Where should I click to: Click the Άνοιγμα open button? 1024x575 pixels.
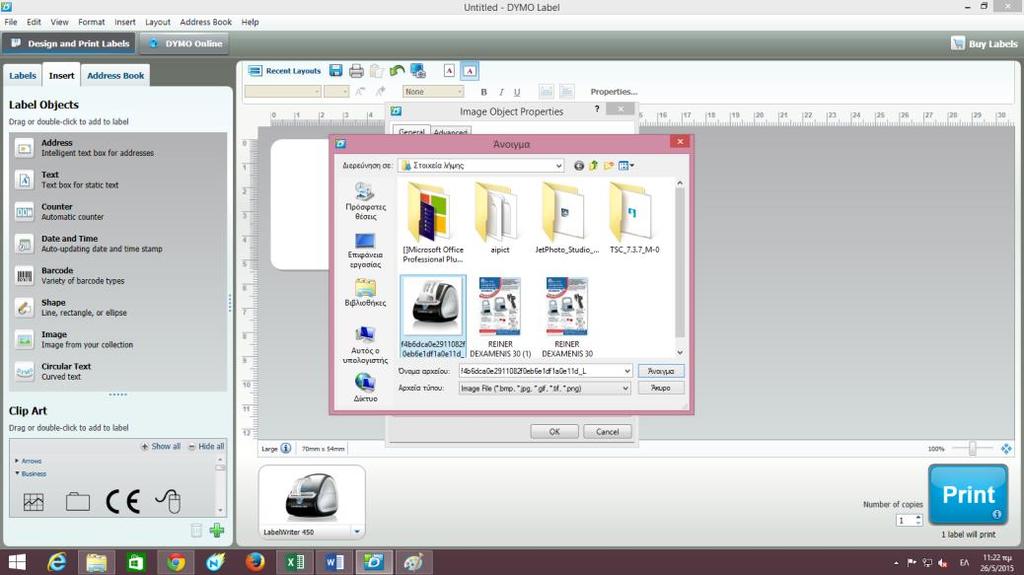point(661,371)
